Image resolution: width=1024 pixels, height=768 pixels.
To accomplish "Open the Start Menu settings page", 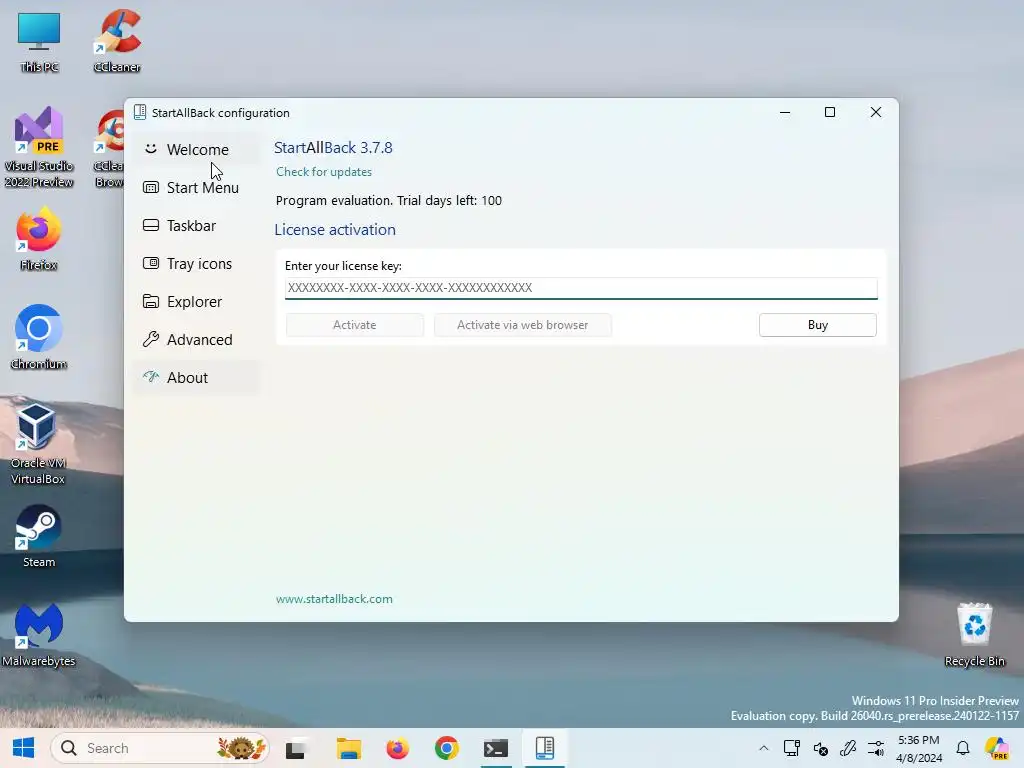I will (x=197, y=187).
